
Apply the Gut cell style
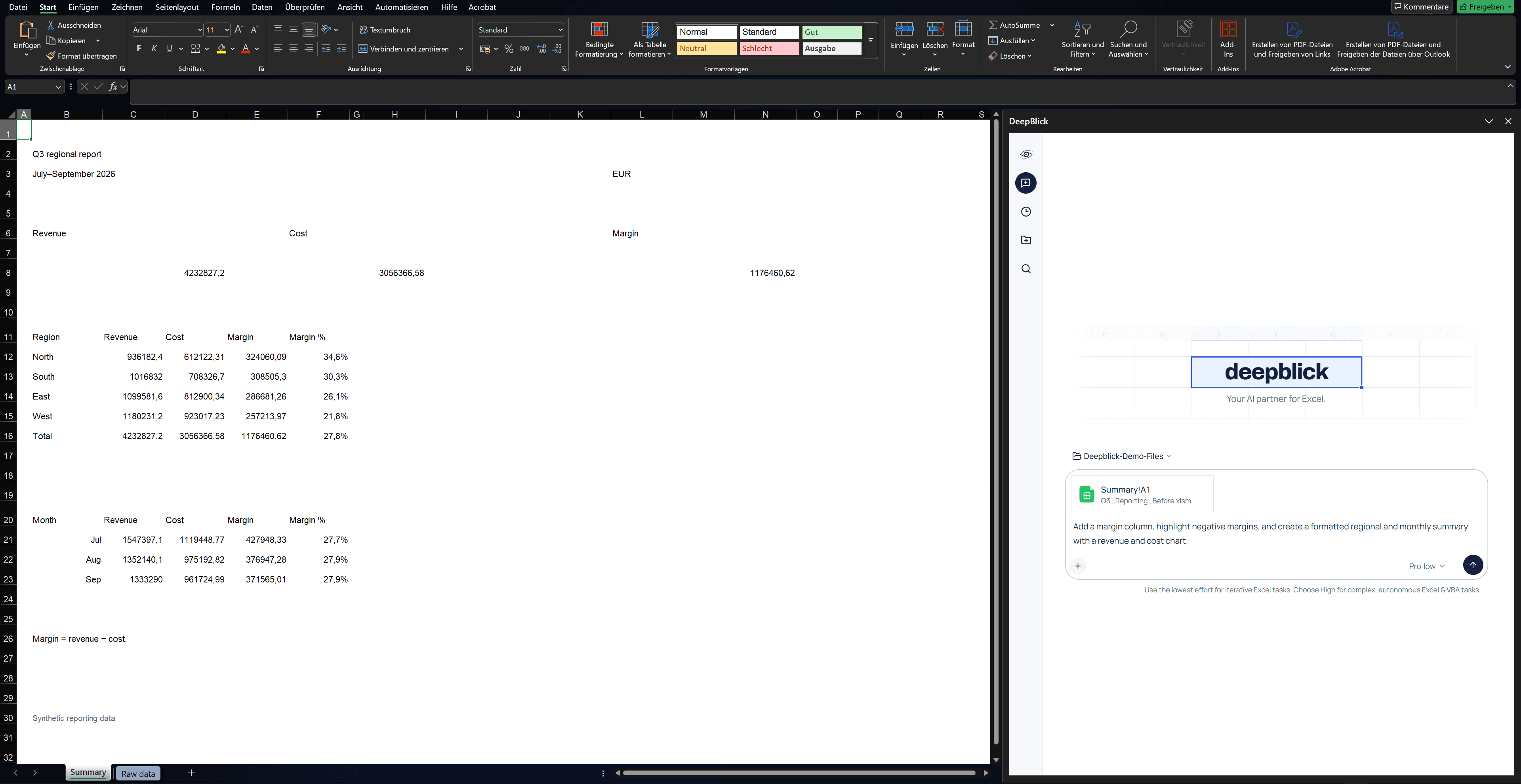point(832,32)
